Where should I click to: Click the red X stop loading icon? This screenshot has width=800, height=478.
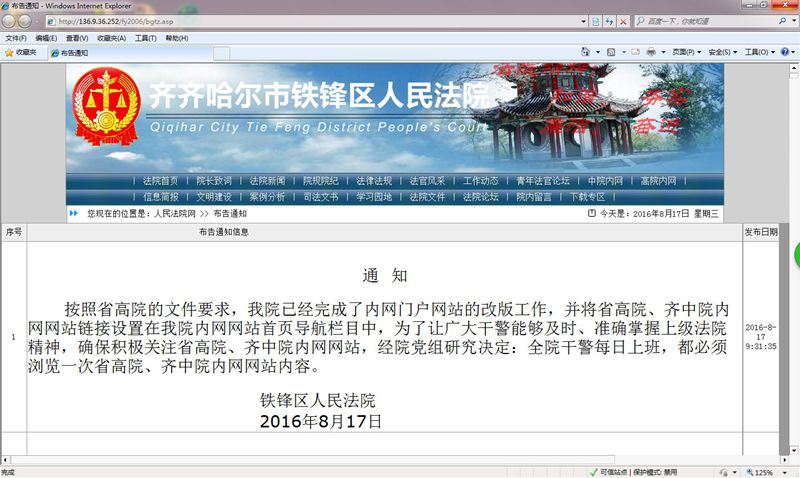tap(623, 21)
